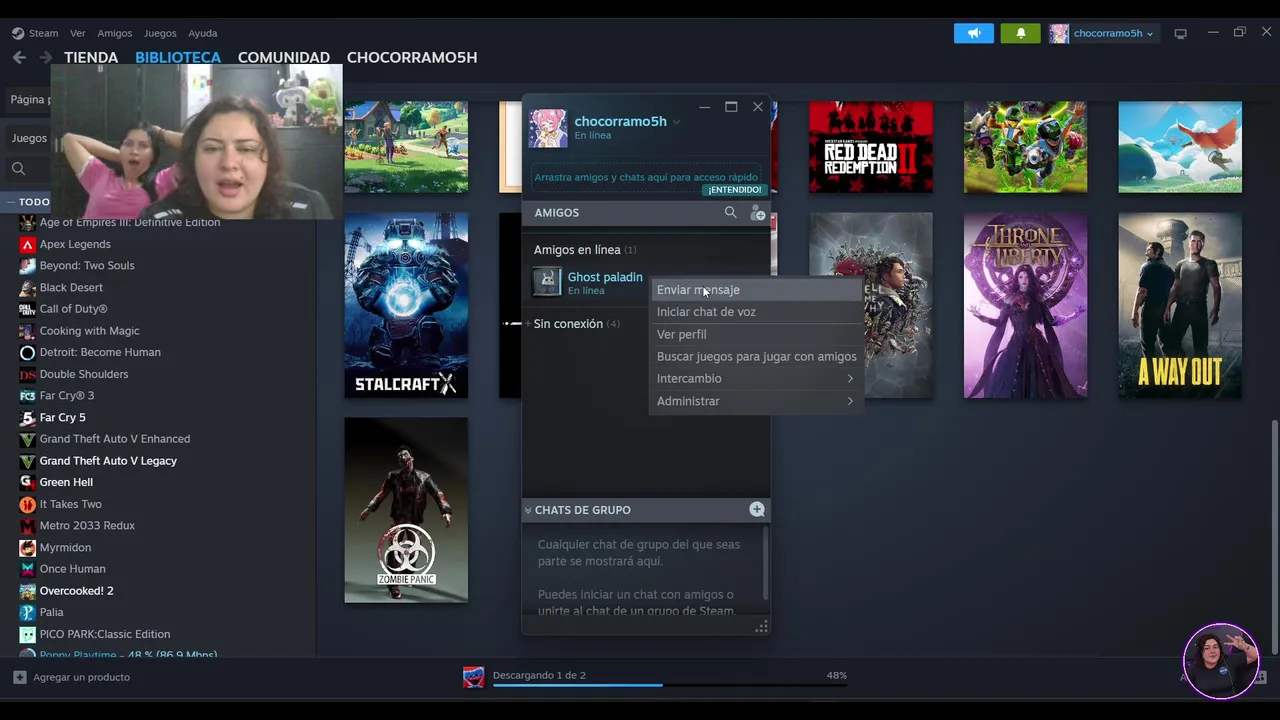Create a group chat with plus icon
Image resolution: width=1280 pixels, height=720 pixels.
point(757,509)
